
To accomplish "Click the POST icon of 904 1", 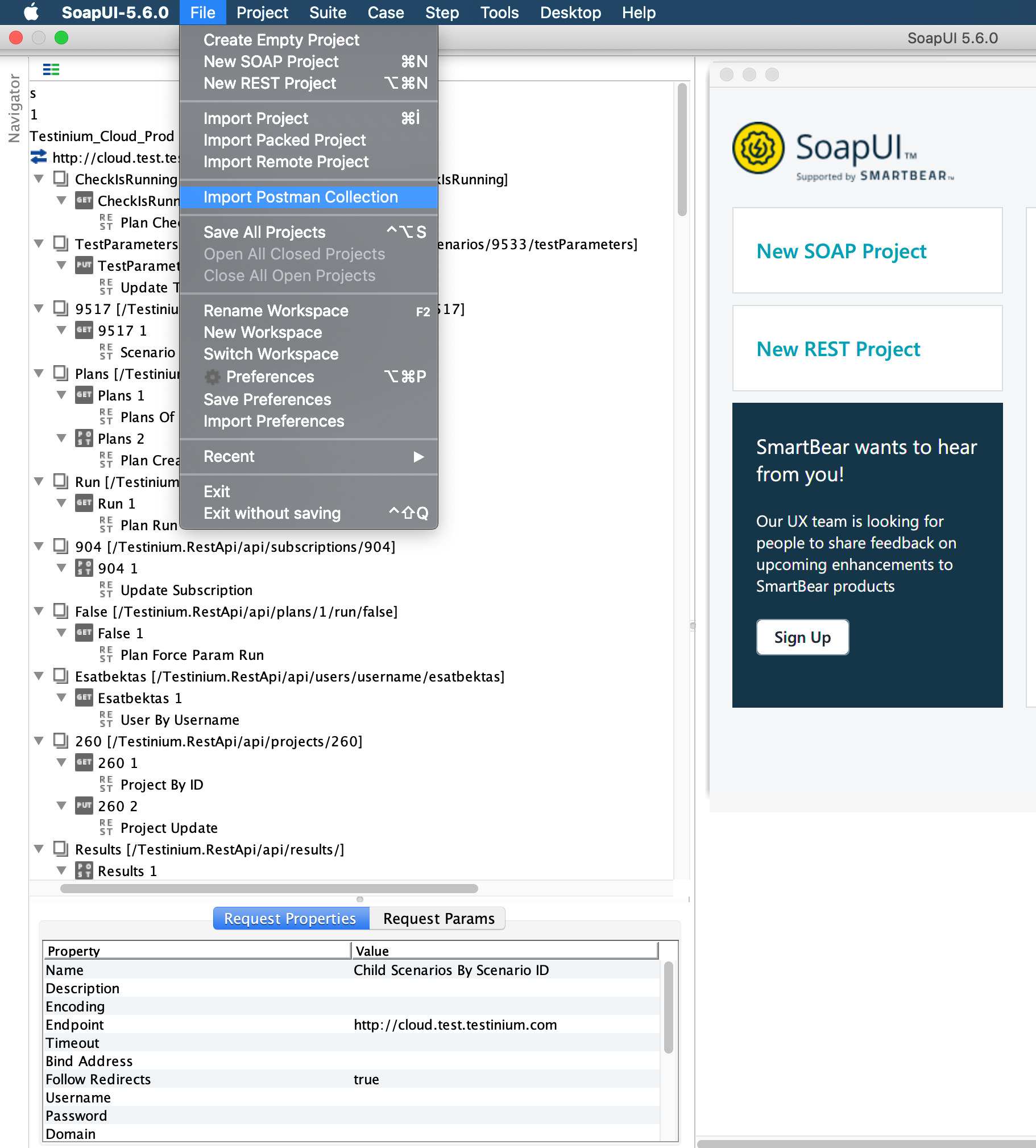I will click(84, 568).
